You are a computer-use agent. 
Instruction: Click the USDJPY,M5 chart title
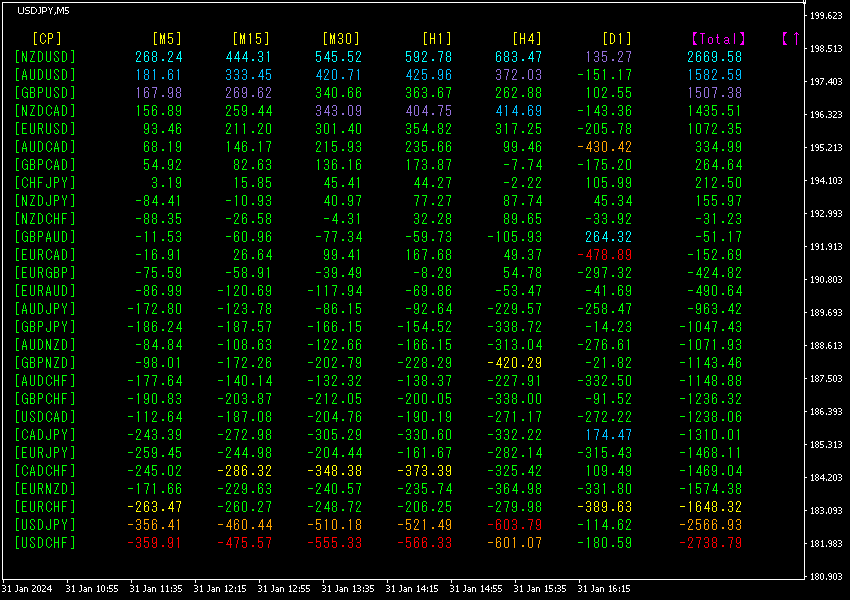coord(43,11)
